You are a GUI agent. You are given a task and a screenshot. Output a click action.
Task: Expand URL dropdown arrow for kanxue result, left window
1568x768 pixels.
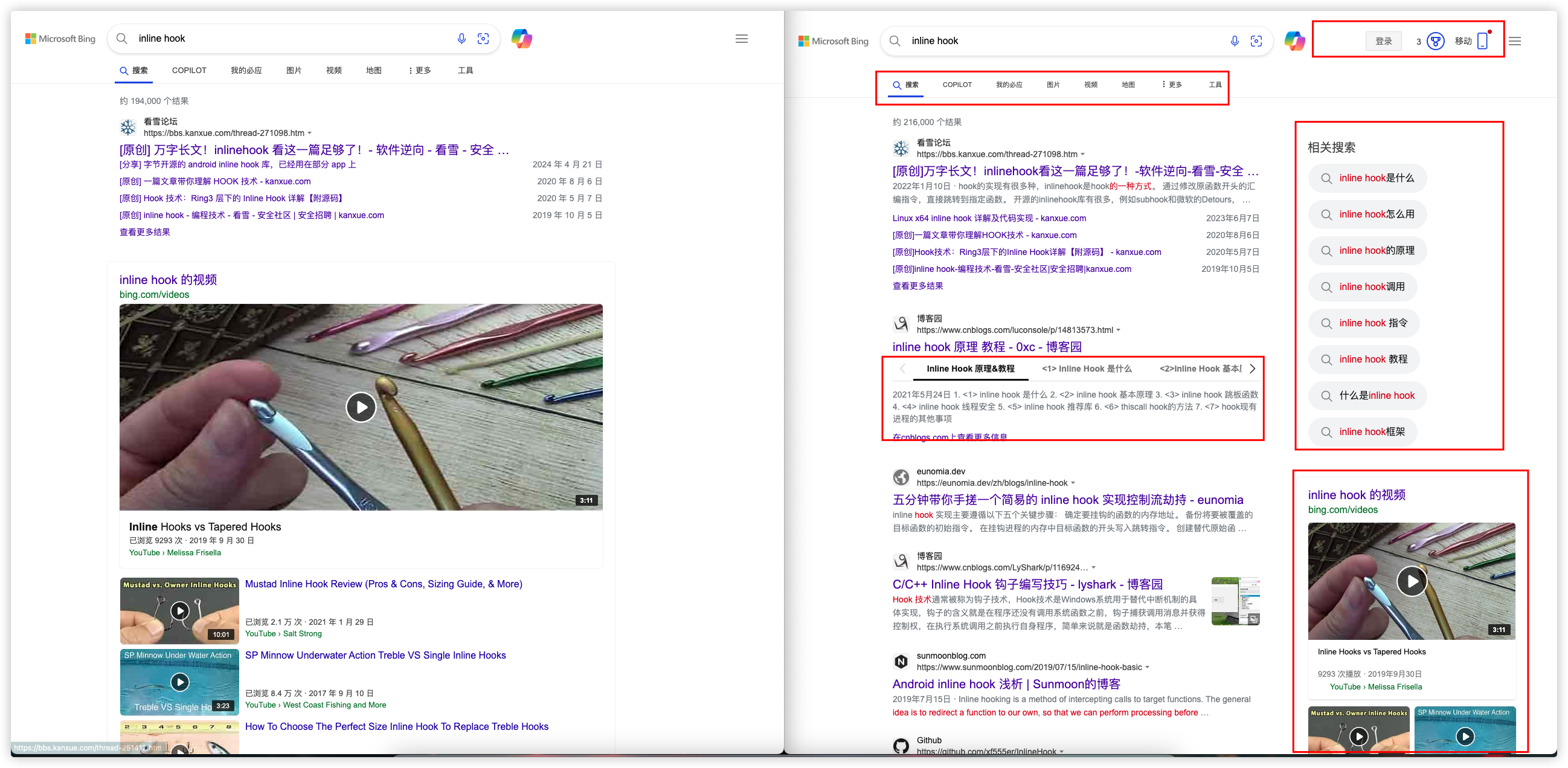[310, 133]
